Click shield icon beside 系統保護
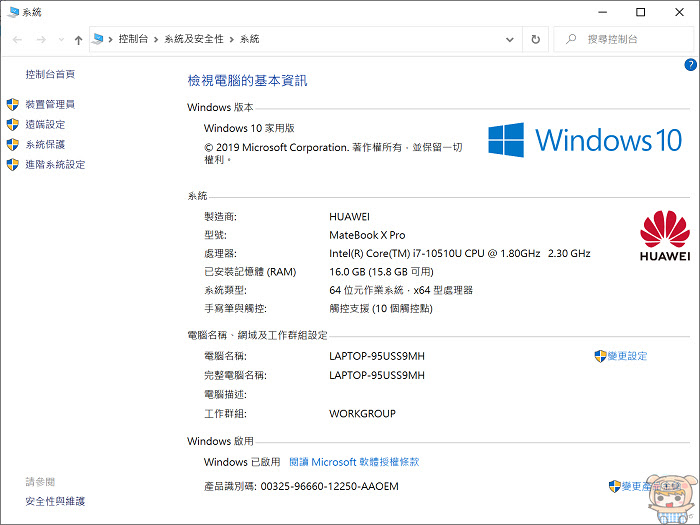700x525 pixels. point(13,145)
